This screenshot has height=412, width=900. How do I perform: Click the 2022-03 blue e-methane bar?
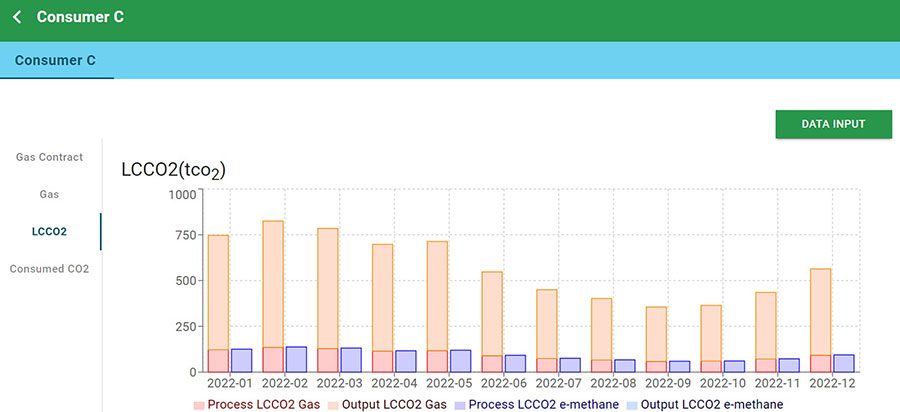click(351, 360)
